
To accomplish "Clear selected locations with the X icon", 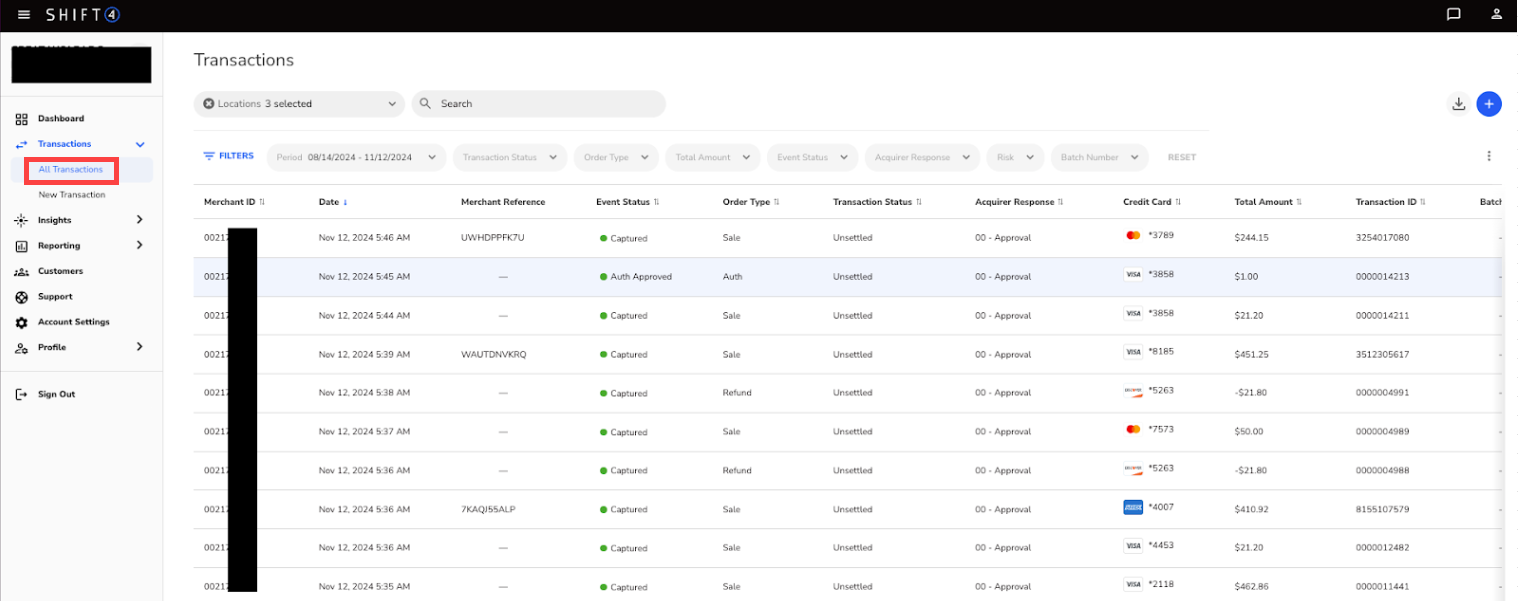I will [209, 104].
